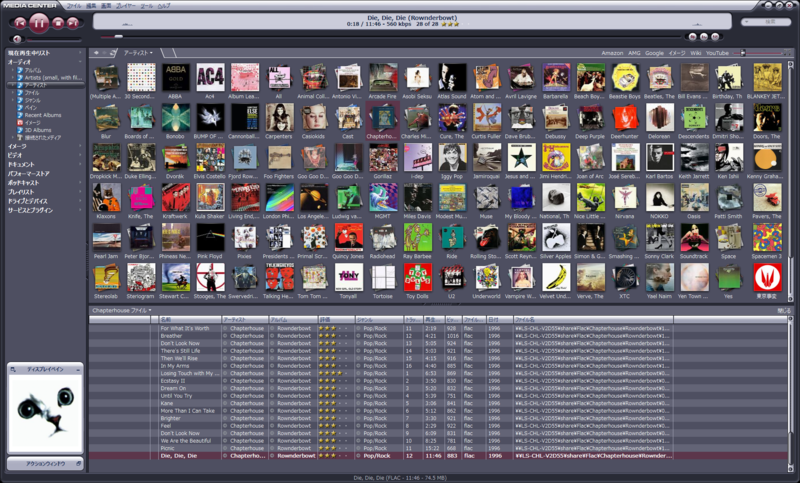Expand the ドライブとデバイス section

pos(80,201)
